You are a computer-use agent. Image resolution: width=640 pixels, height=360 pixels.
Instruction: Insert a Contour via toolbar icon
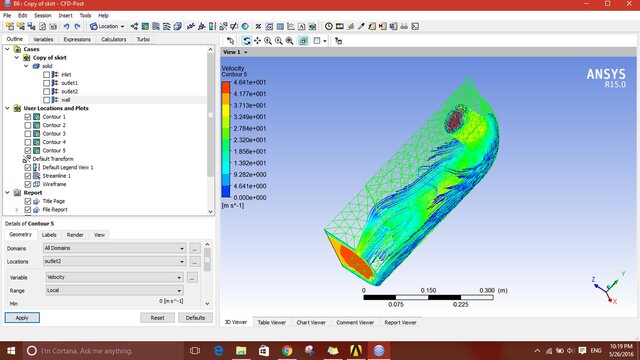click(145, 27)
